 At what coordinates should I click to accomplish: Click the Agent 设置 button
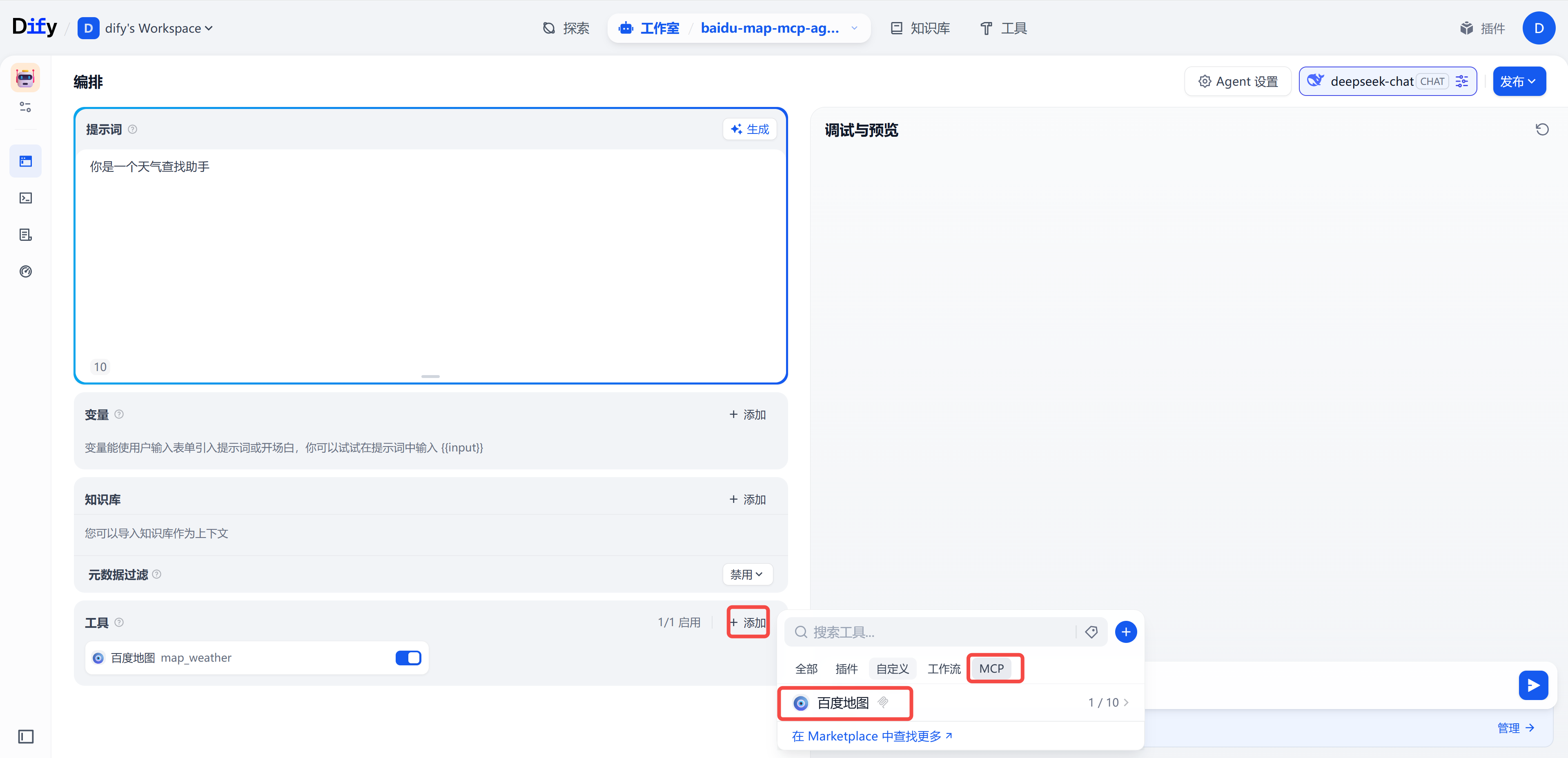point(1238,82)
